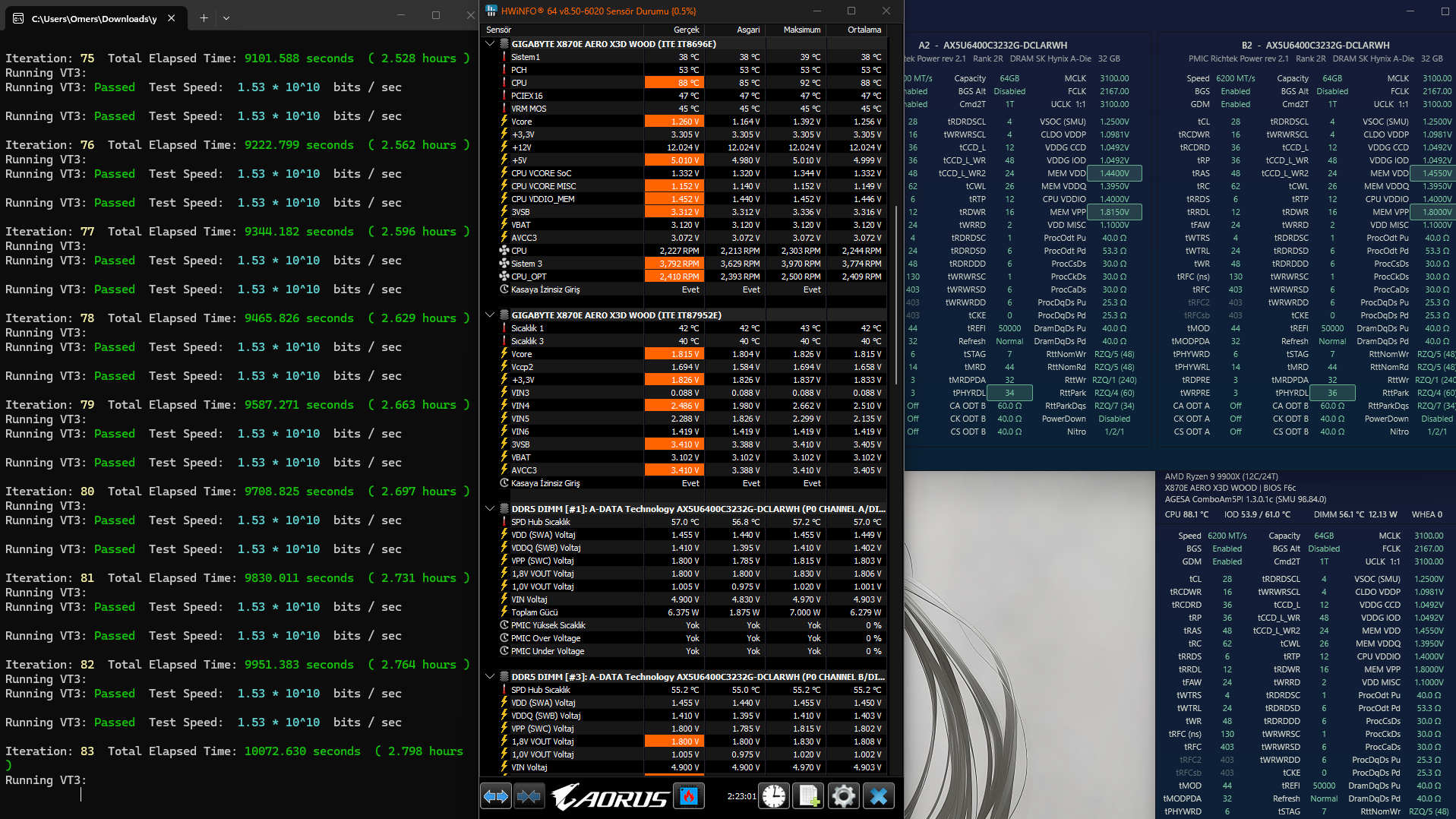
Task: Click the AMD Ryzen 9 9900X (12C/24T) text
Action: pos(1221,477)
